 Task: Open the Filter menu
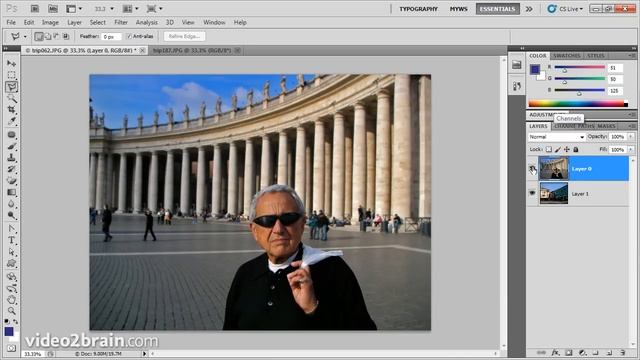point(121,22)
